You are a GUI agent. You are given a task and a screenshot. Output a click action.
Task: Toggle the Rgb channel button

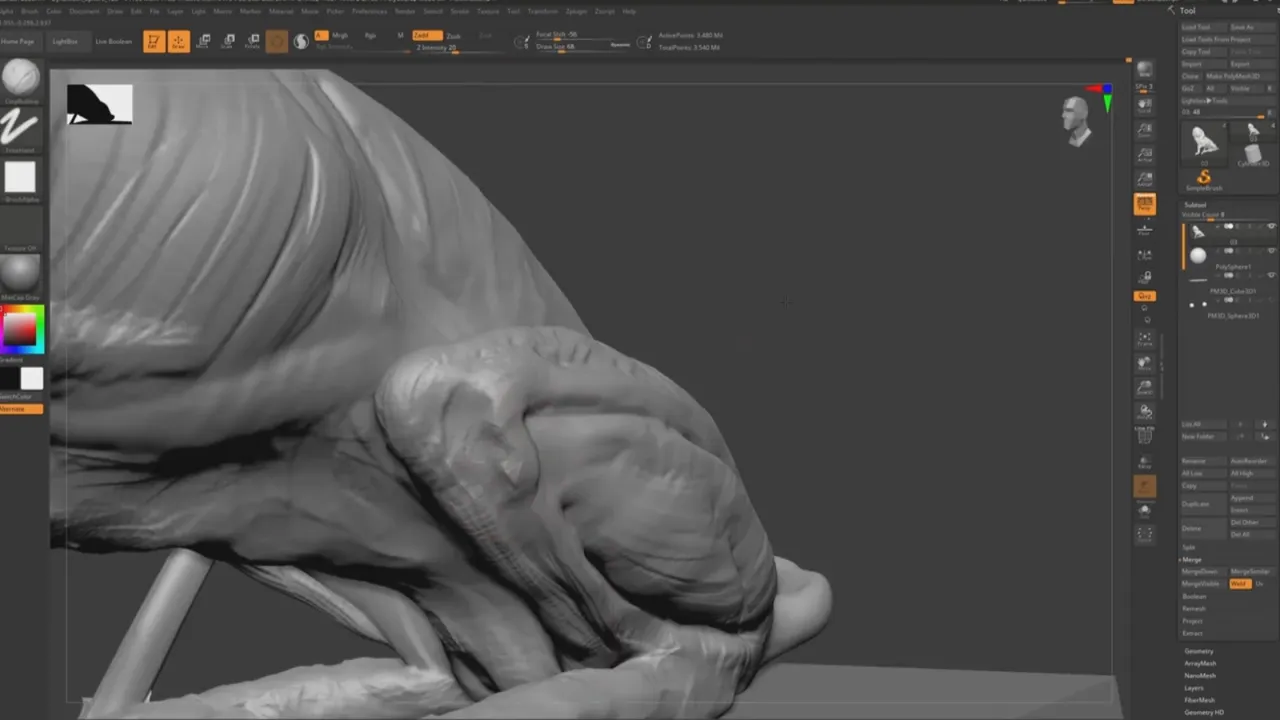tap(370, 35)
